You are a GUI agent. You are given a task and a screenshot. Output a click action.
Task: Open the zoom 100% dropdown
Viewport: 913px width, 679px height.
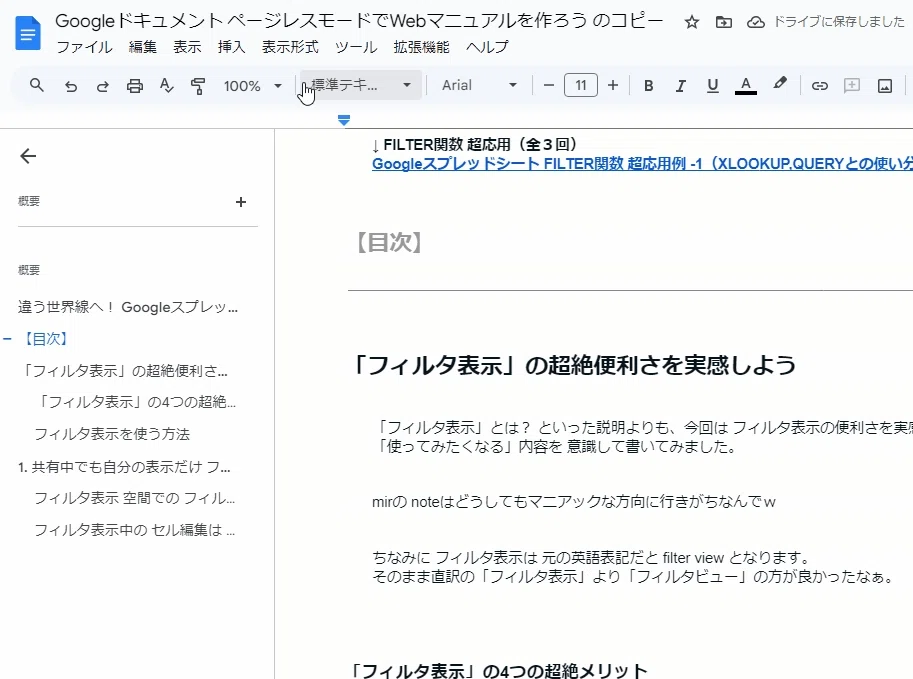[253, 86]
